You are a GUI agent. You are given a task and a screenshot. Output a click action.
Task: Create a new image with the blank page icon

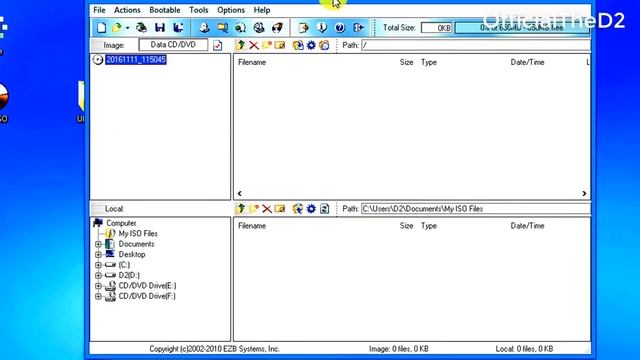[101, 28]
